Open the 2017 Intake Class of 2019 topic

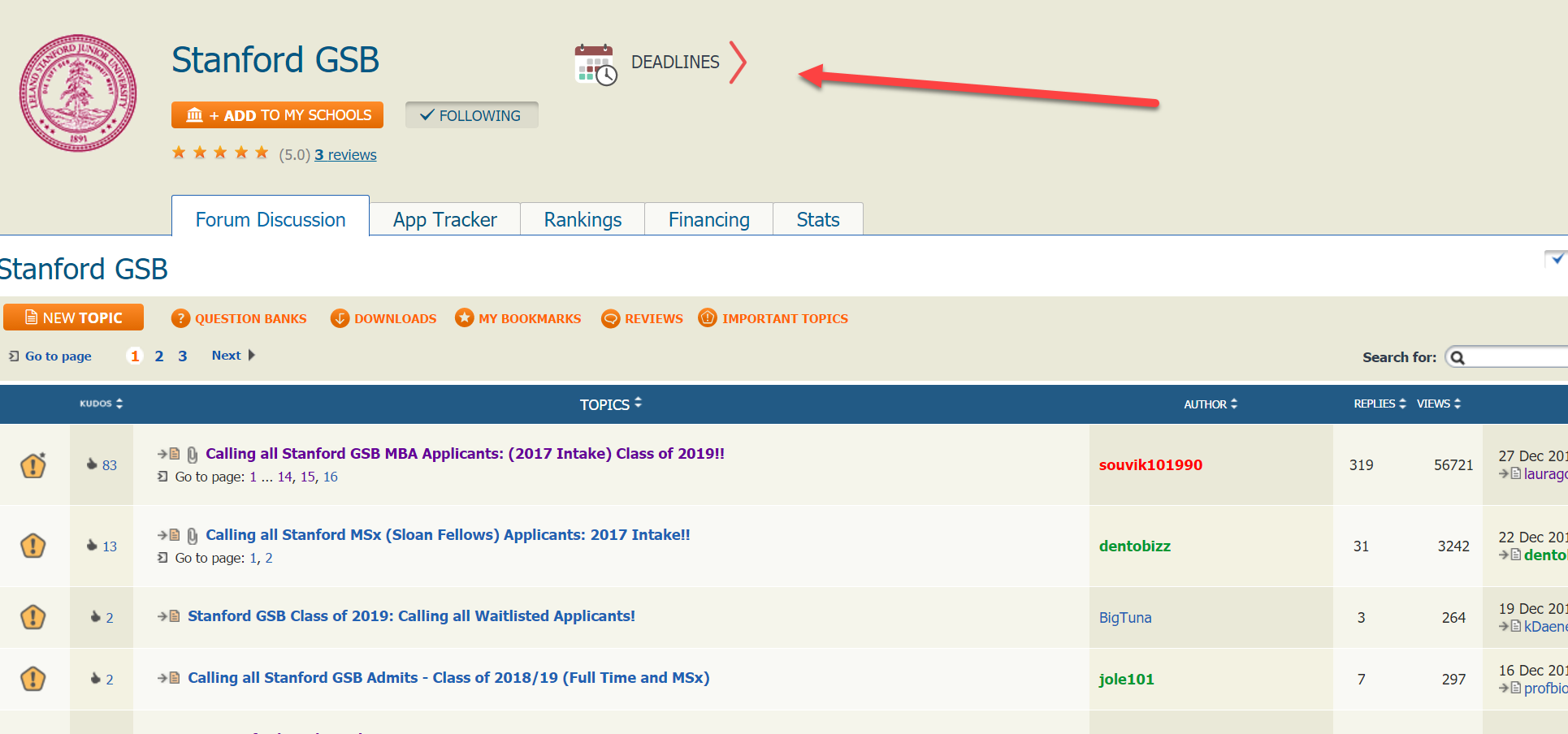[x=465, y=453]
